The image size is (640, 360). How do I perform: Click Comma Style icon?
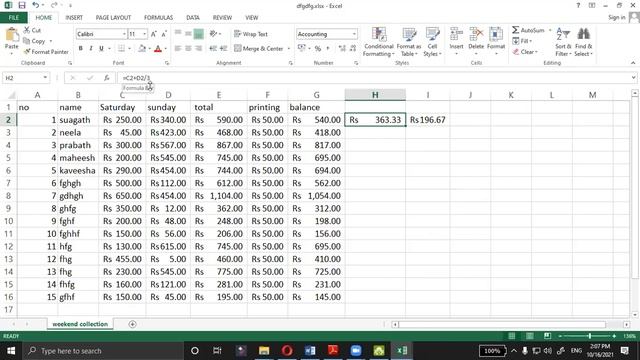tap(328, 49)
